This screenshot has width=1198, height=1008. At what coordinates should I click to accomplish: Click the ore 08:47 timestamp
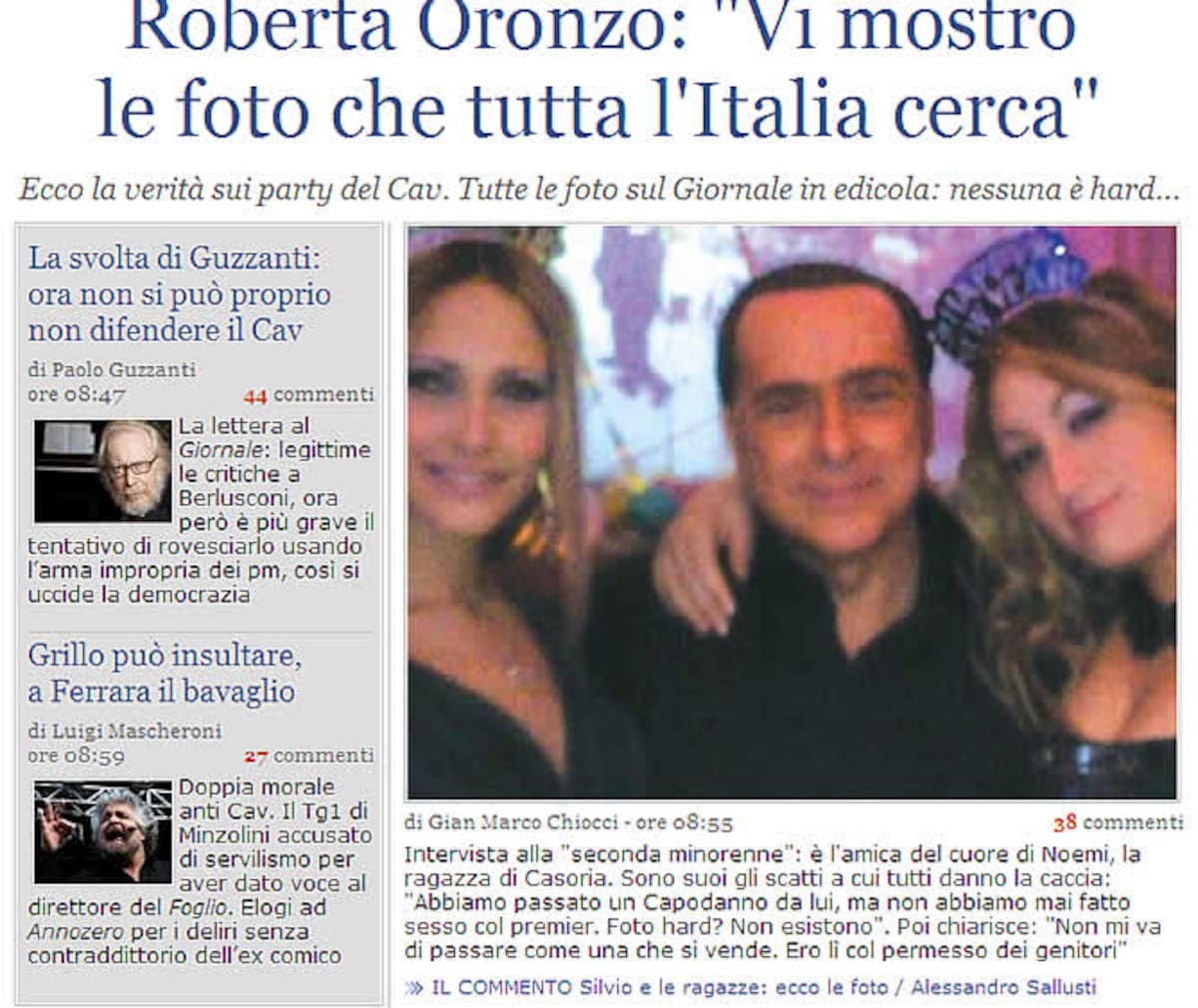[77, 394]
